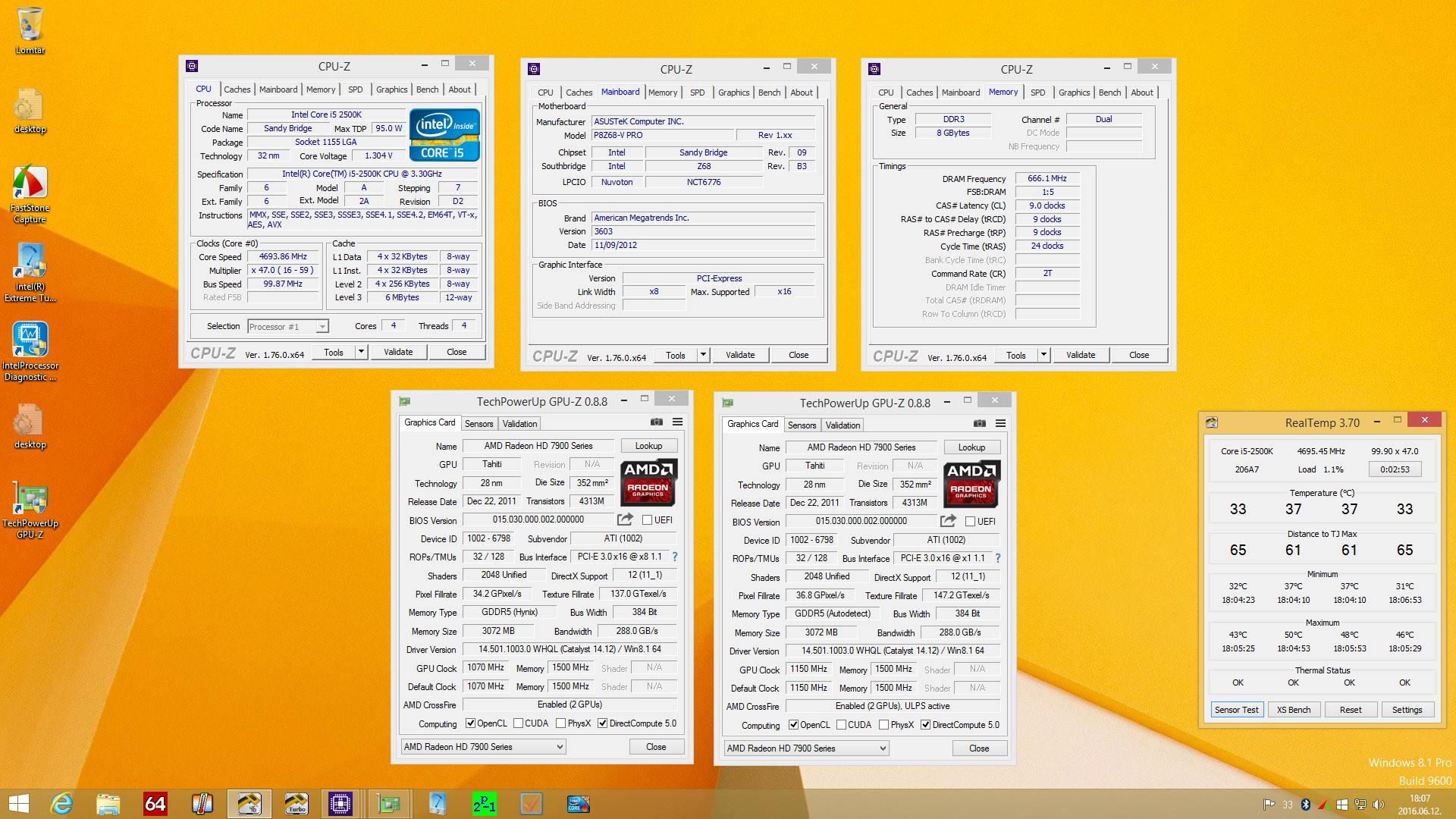Toggle OpenCL checkbox in right GPU-Z window
Viewport: 1456px width, 819px height.
click(x=793, y=725)
